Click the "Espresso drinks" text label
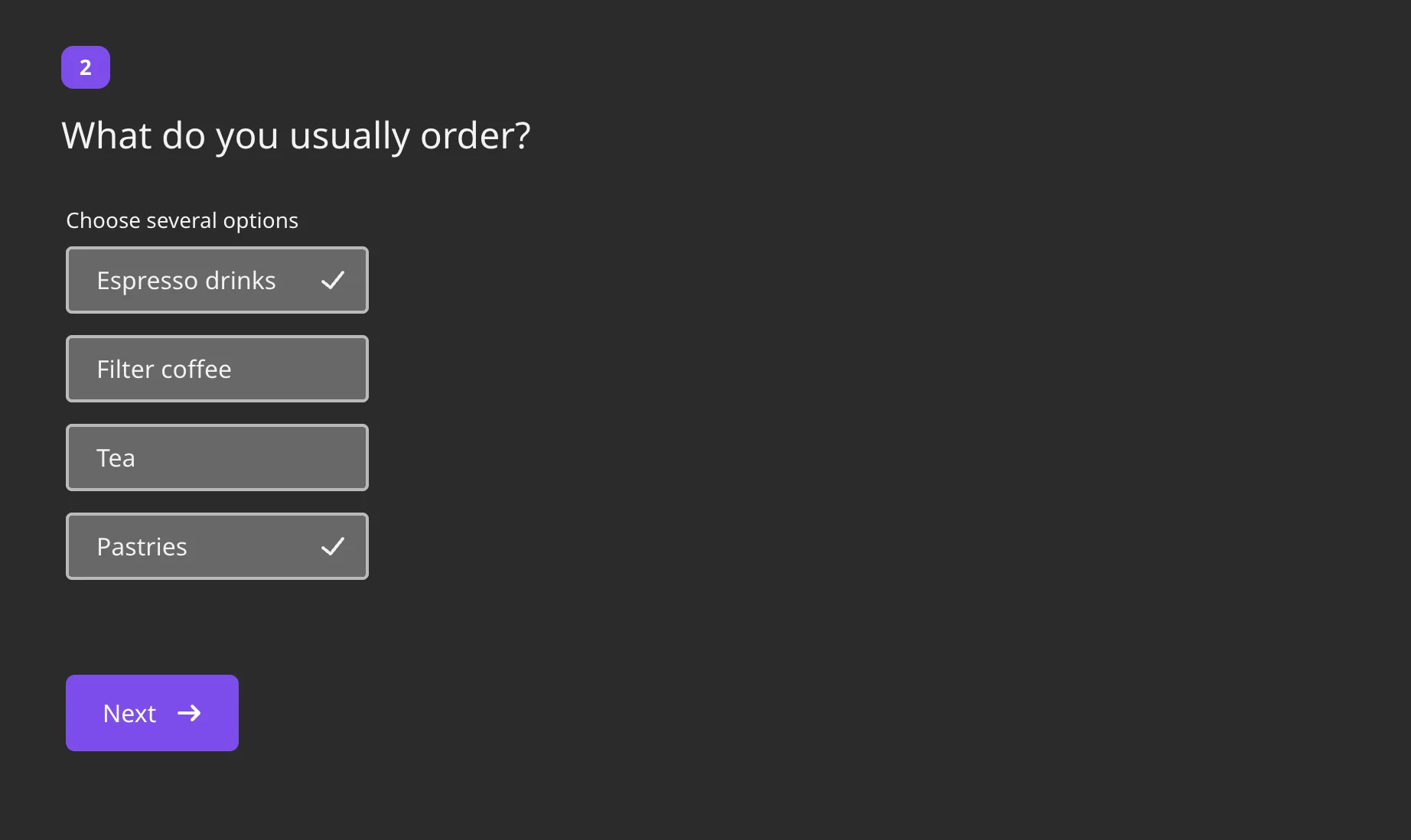The width and height of the screenshot is (1411, 840). 186,282
